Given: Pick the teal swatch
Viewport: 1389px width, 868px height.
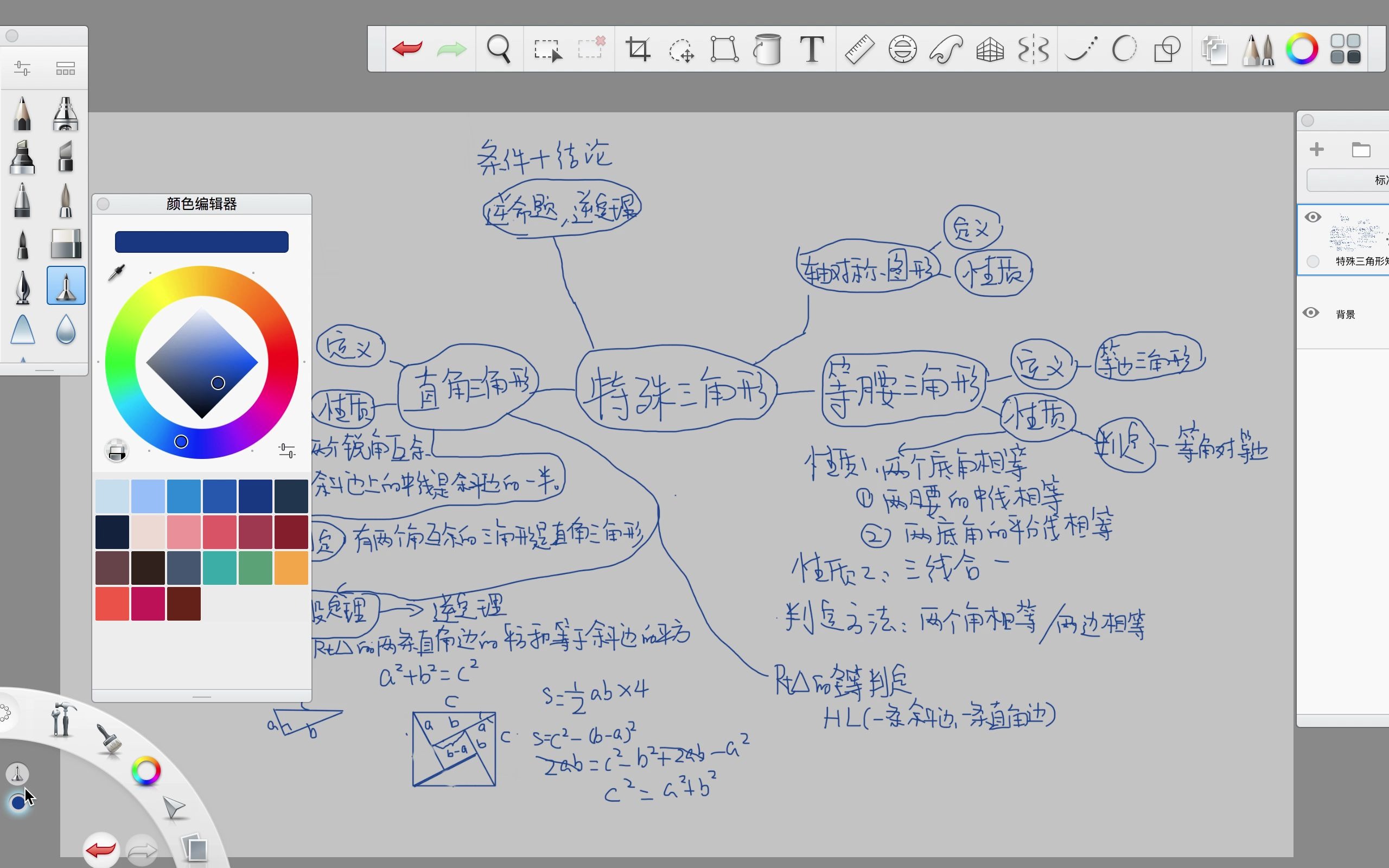Looking at the screenshot, I should click(x=219, y=568).
